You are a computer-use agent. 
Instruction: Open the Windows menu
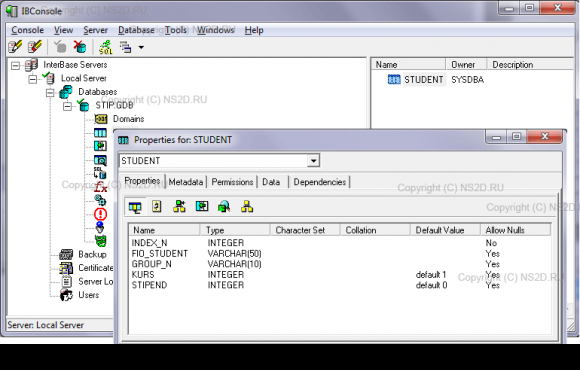(216, 30)
